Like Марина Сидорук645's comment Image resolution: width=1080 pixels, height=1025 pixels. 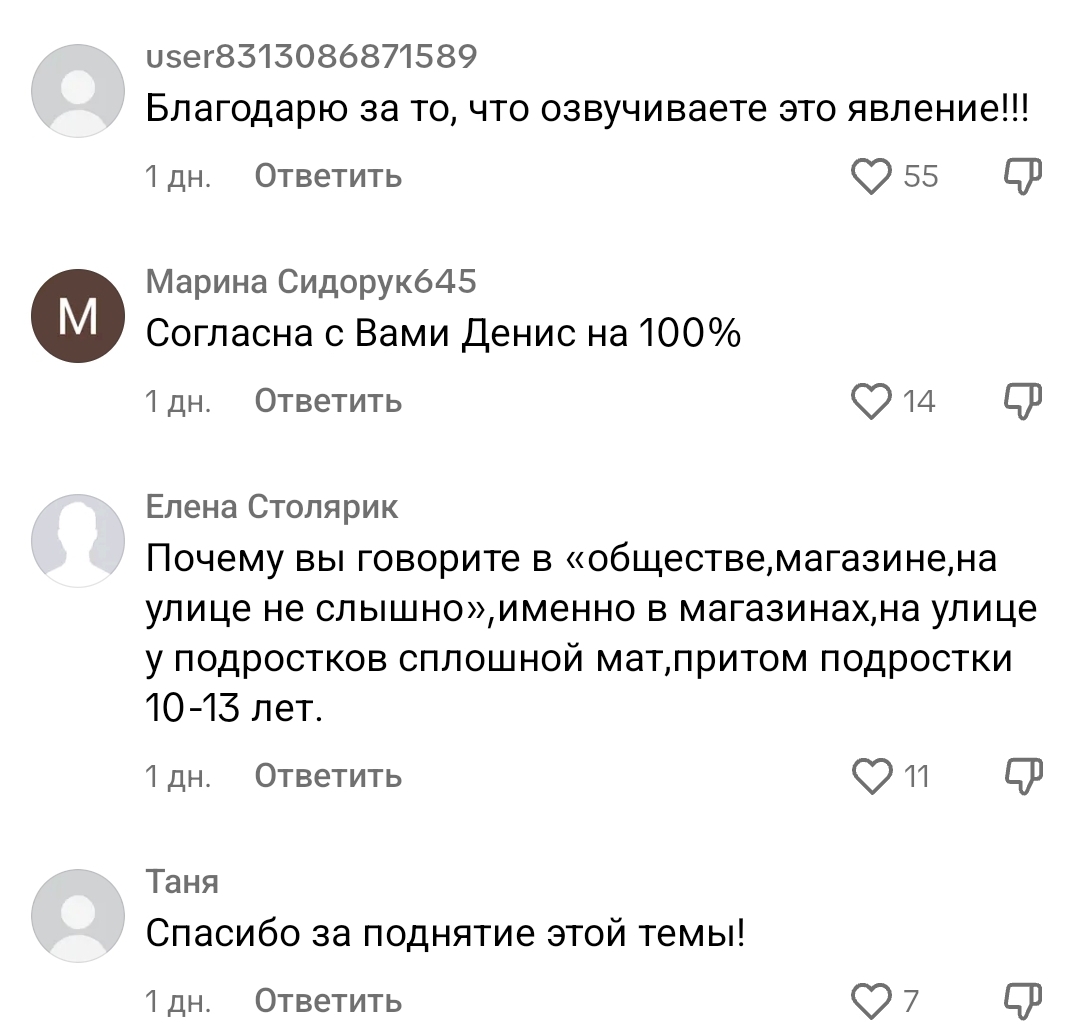(871, 401)
